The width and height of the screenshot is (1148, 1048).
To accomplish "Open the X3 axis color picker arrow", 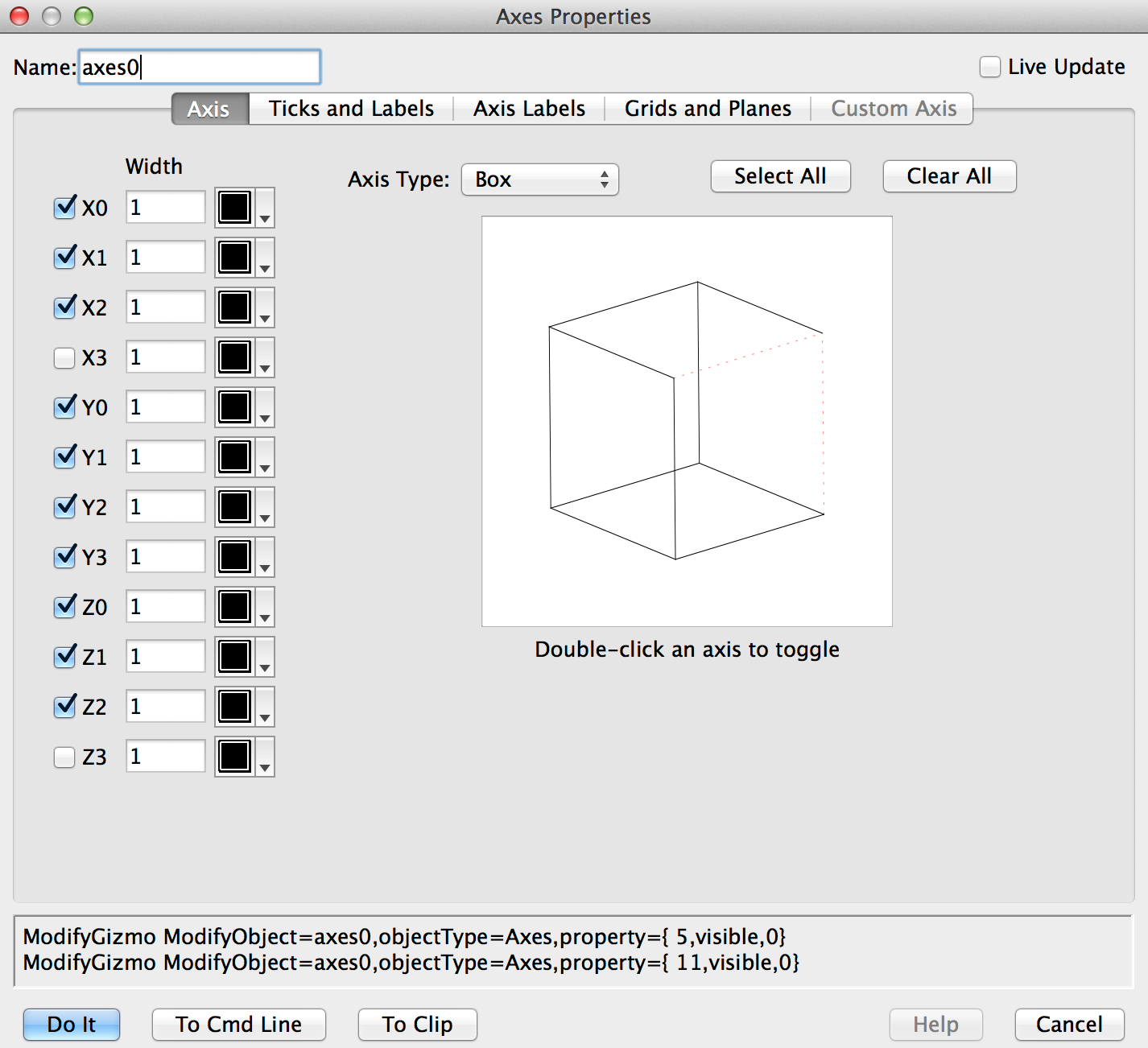I will (265, 358).
